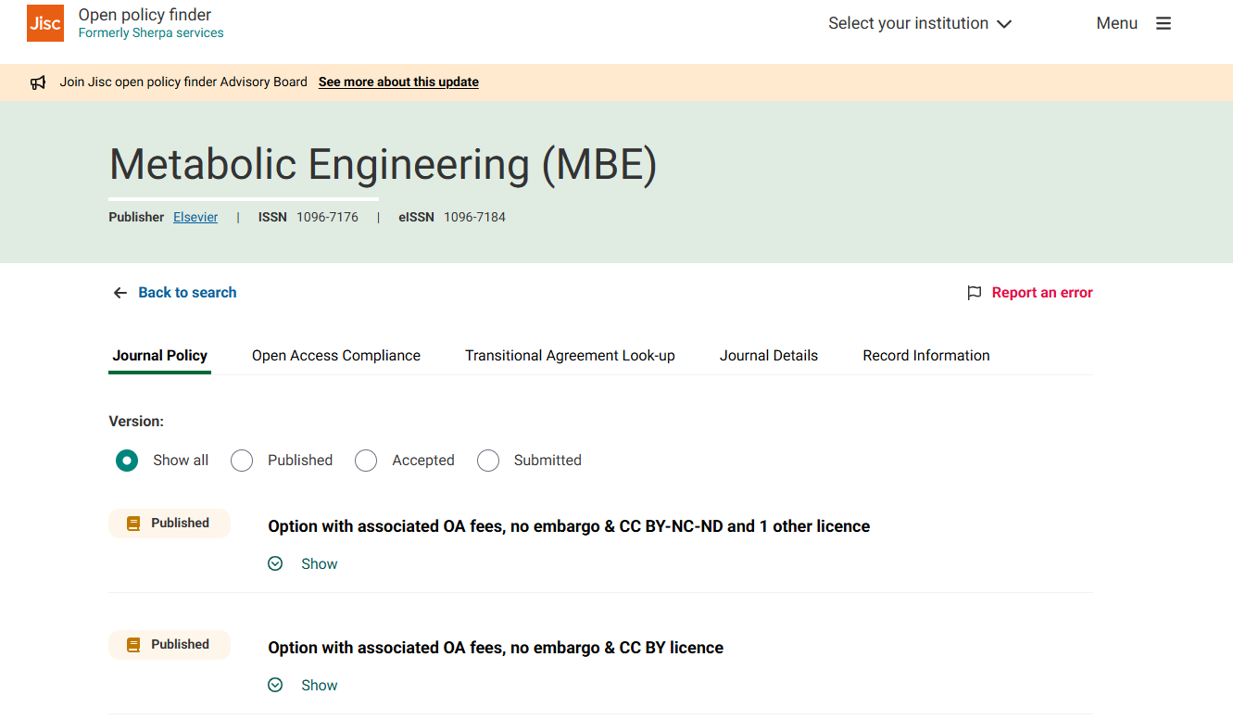Click the back arrow icon
This screenshot has height=720, width=1233.
tap(120, 293)
